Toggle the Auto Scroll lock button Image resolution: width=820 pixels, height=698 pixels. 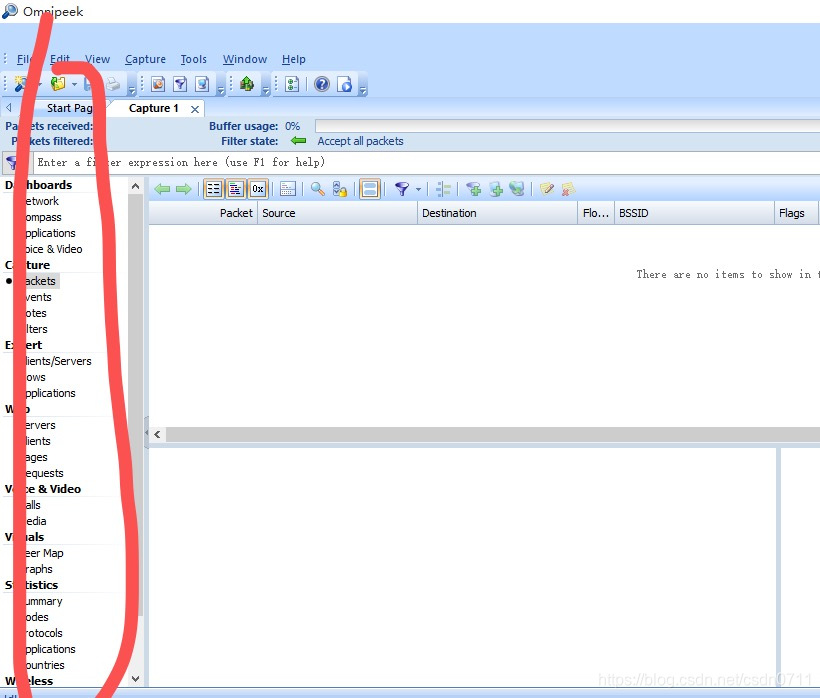340,189
